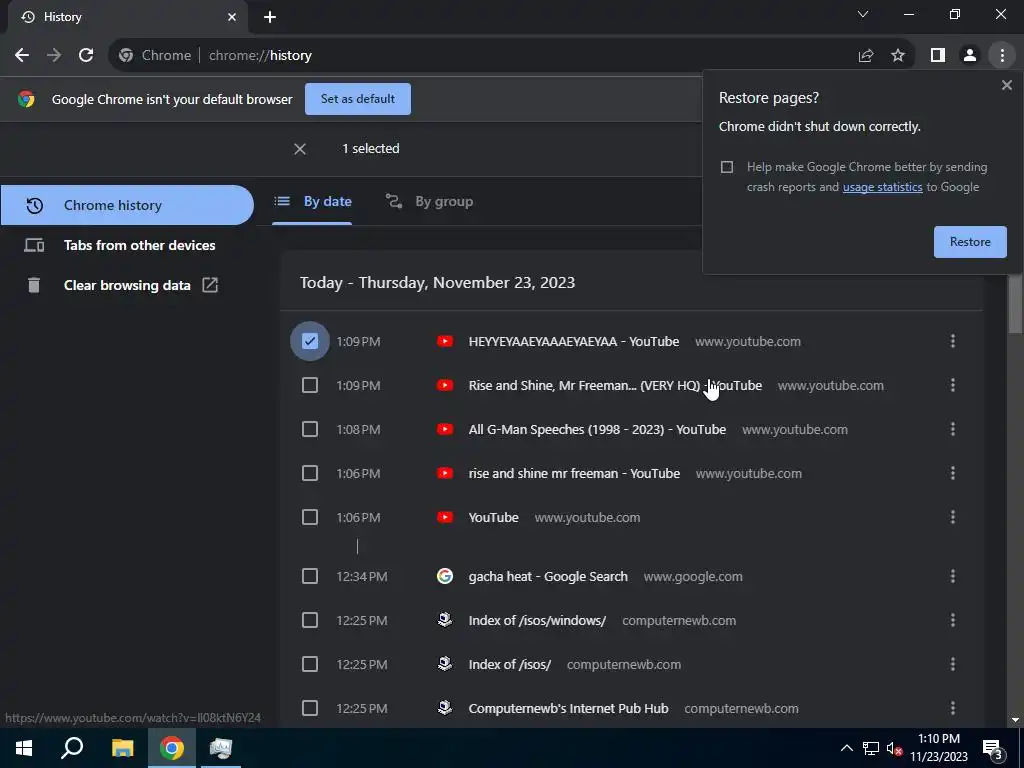Open more actions for rise and shine mr freeman
Viewport: 1024px width, 768px height.
coord(953,473)
